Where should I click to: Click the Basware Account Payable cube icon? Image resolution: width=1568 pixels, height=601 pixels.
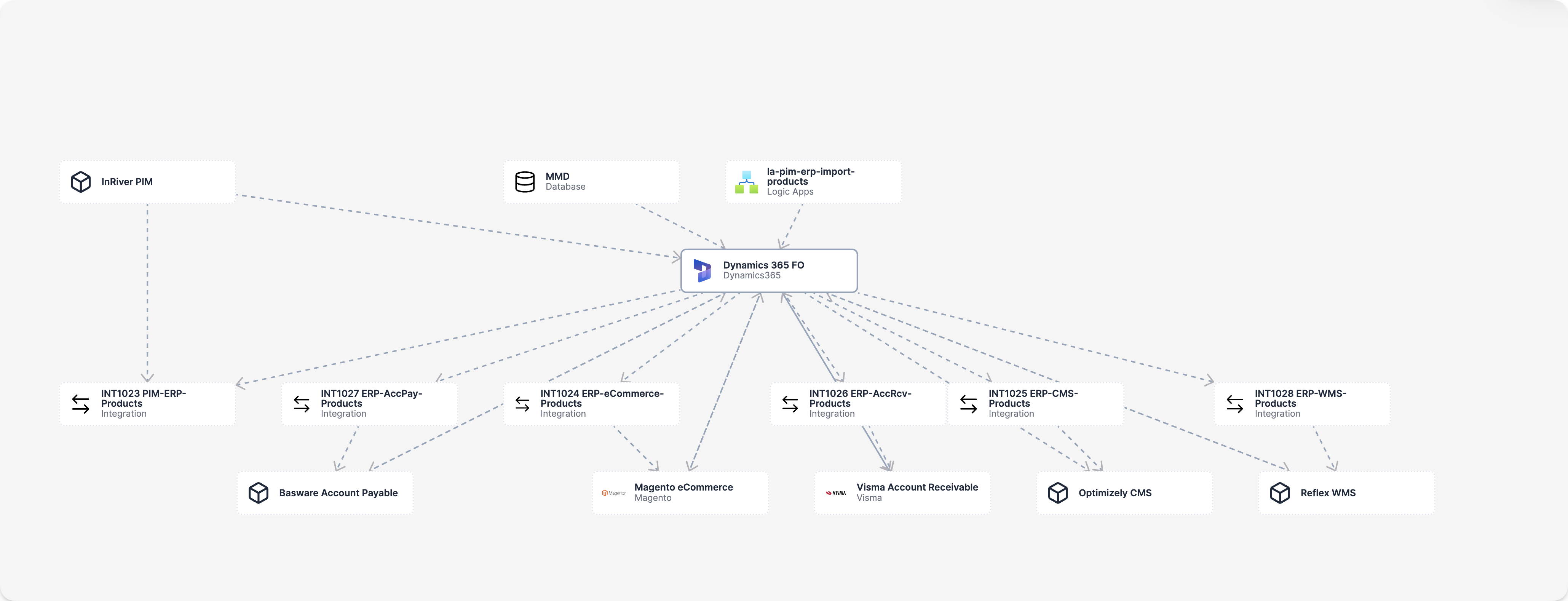259,493
